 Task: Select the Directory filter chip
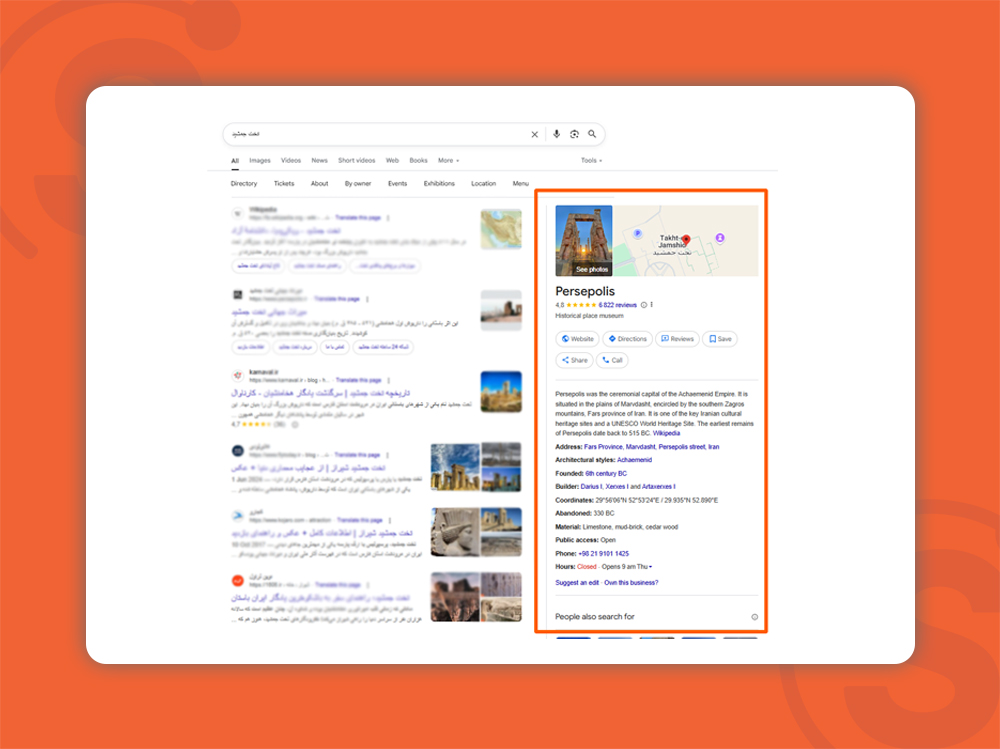[244, 184]
